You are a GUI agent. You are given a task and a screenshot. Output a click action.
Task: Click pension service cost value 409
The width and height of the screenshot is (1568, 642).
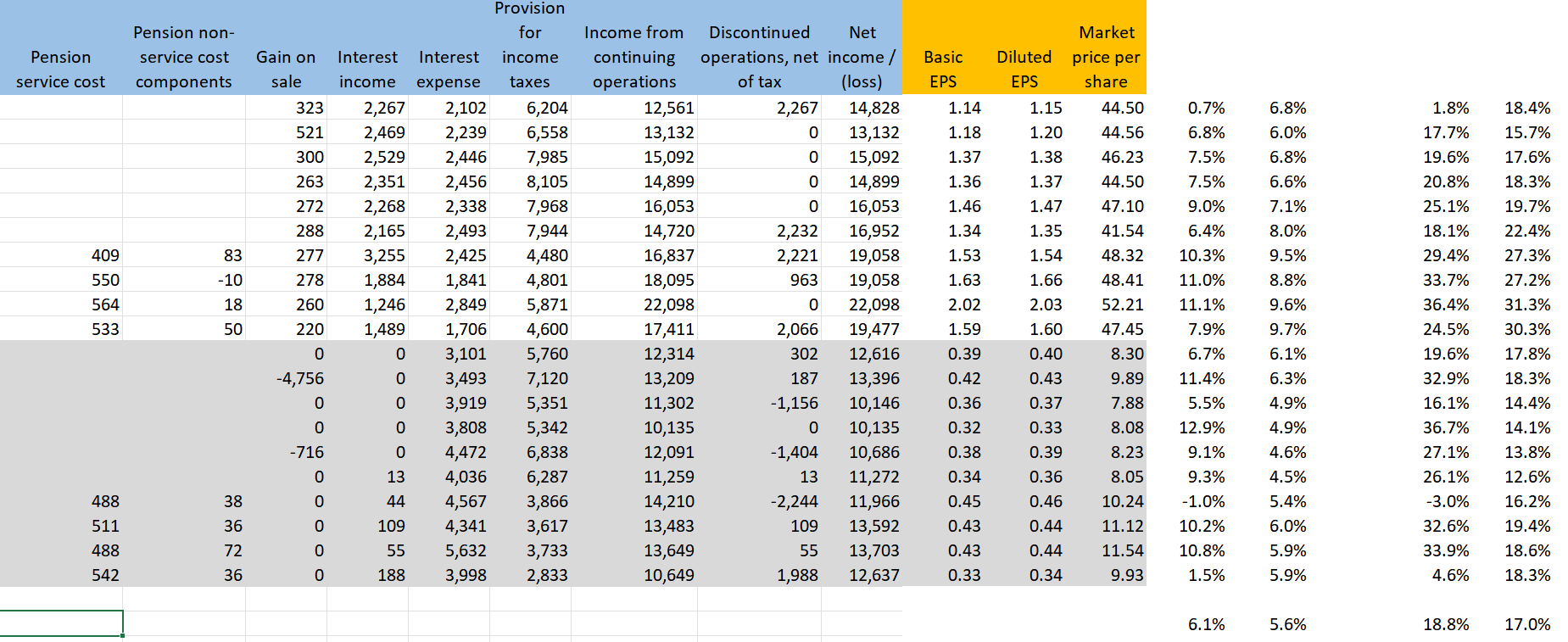coord(105,255)
